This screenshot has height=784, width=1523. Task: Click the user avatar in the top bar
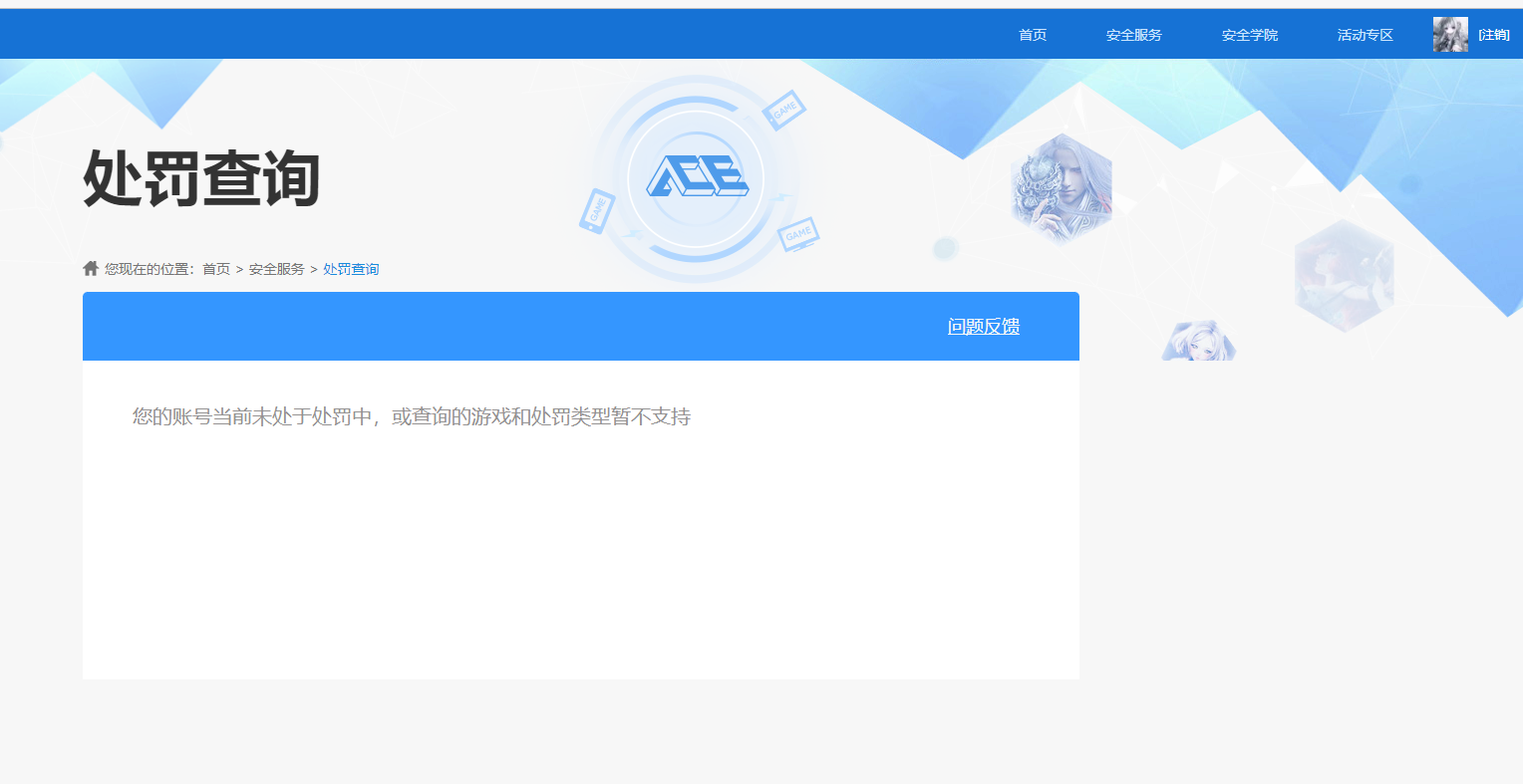1449,33
